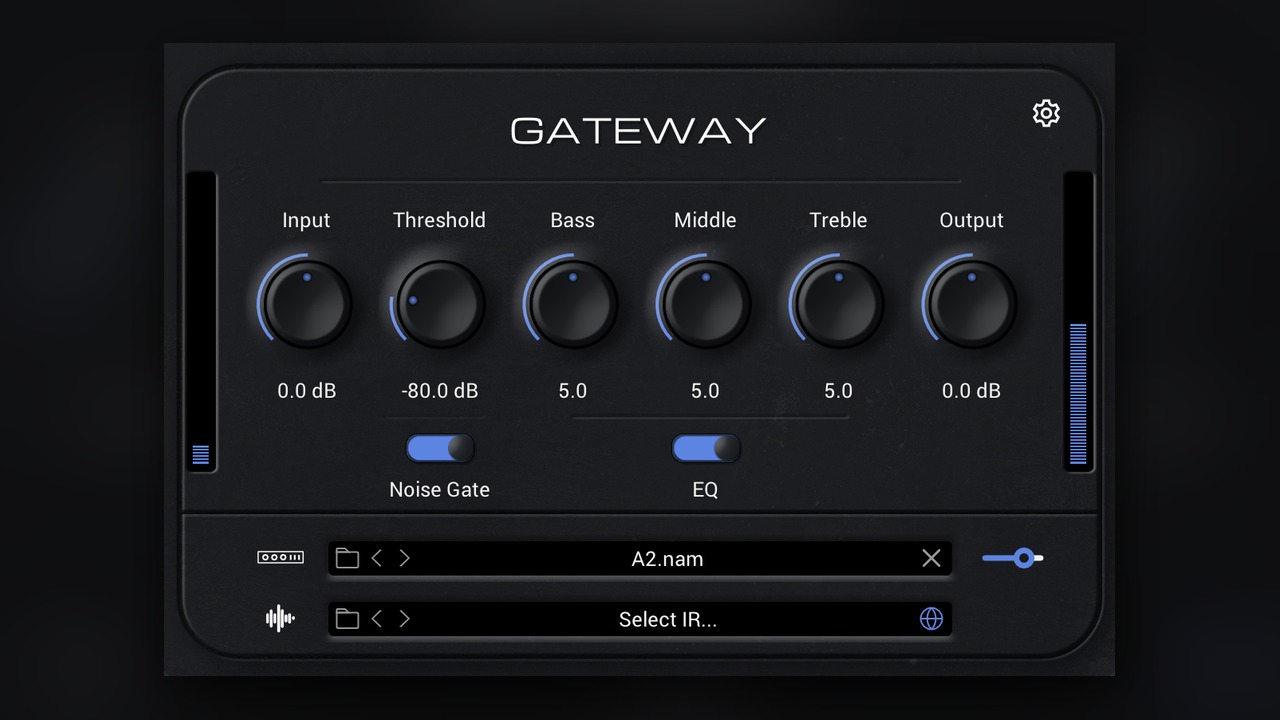Click the Middle knob
Image resolution: width=1280 pixels, height=720 pixels.
(706, 304)
